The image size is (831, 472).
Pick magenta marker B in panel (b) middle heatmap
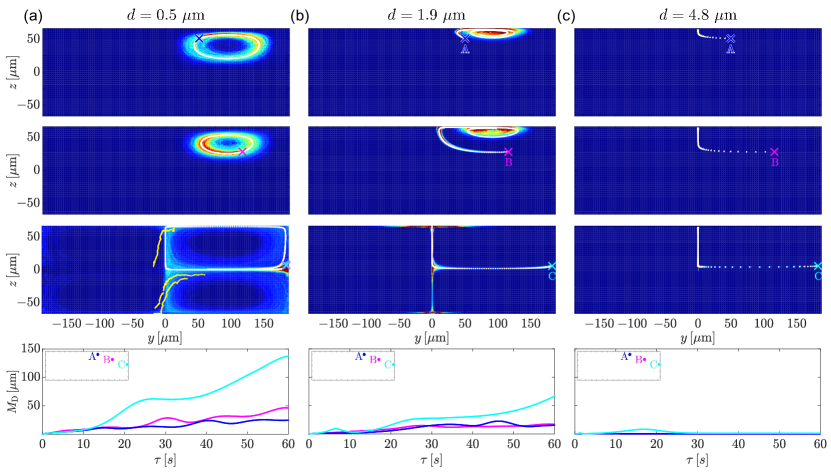point(508,152)
